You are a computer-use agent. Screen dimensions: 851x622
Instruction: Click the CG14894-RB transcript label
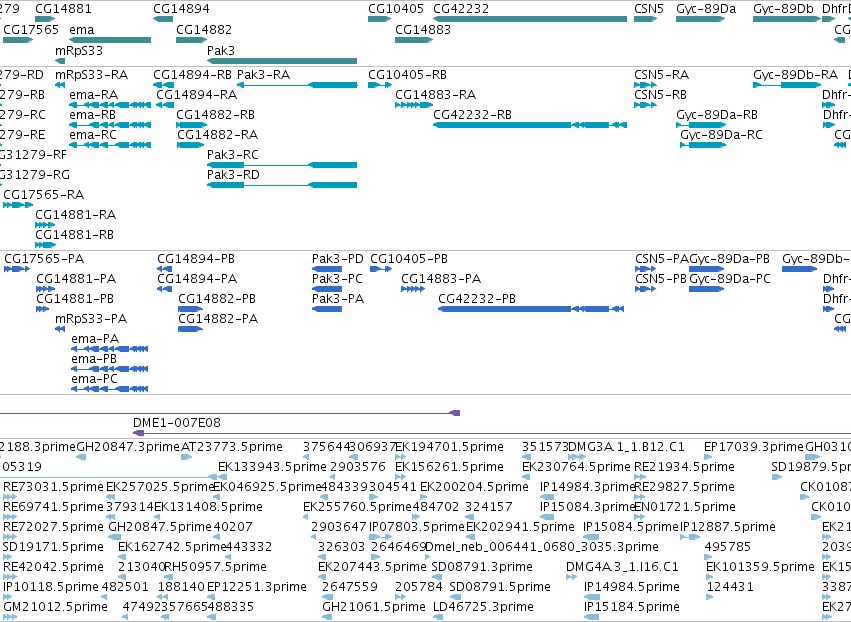tap(192, 74)
